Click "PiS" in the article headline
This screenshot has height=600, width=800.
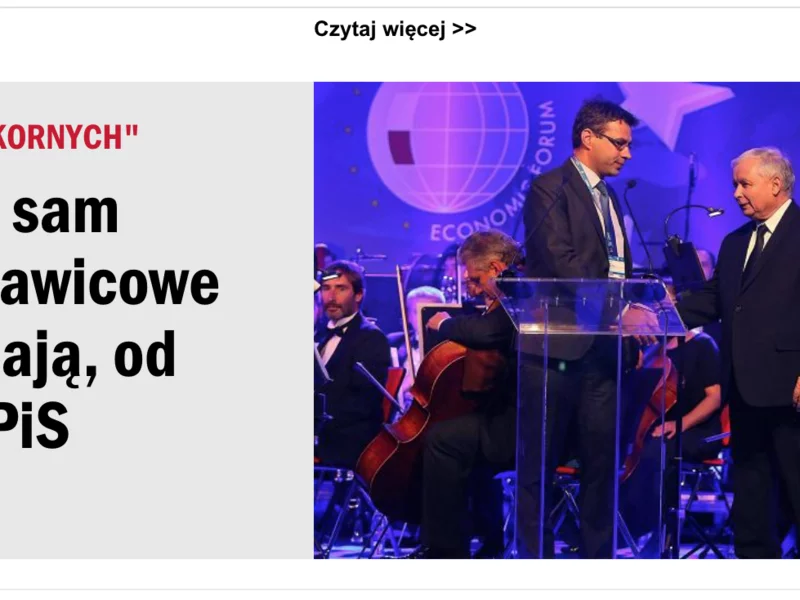coord(34,424)
